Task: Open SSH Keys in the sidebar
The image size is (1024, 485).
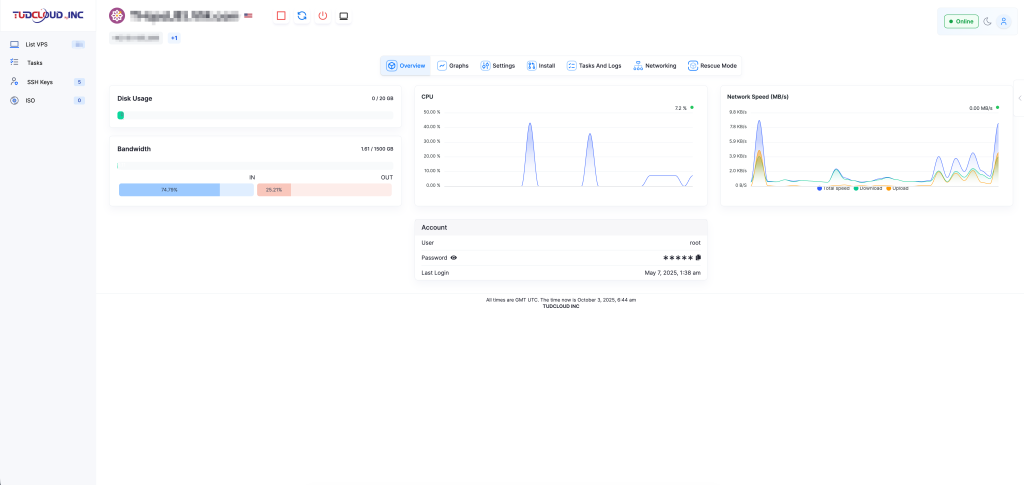Action: point(40,82)
